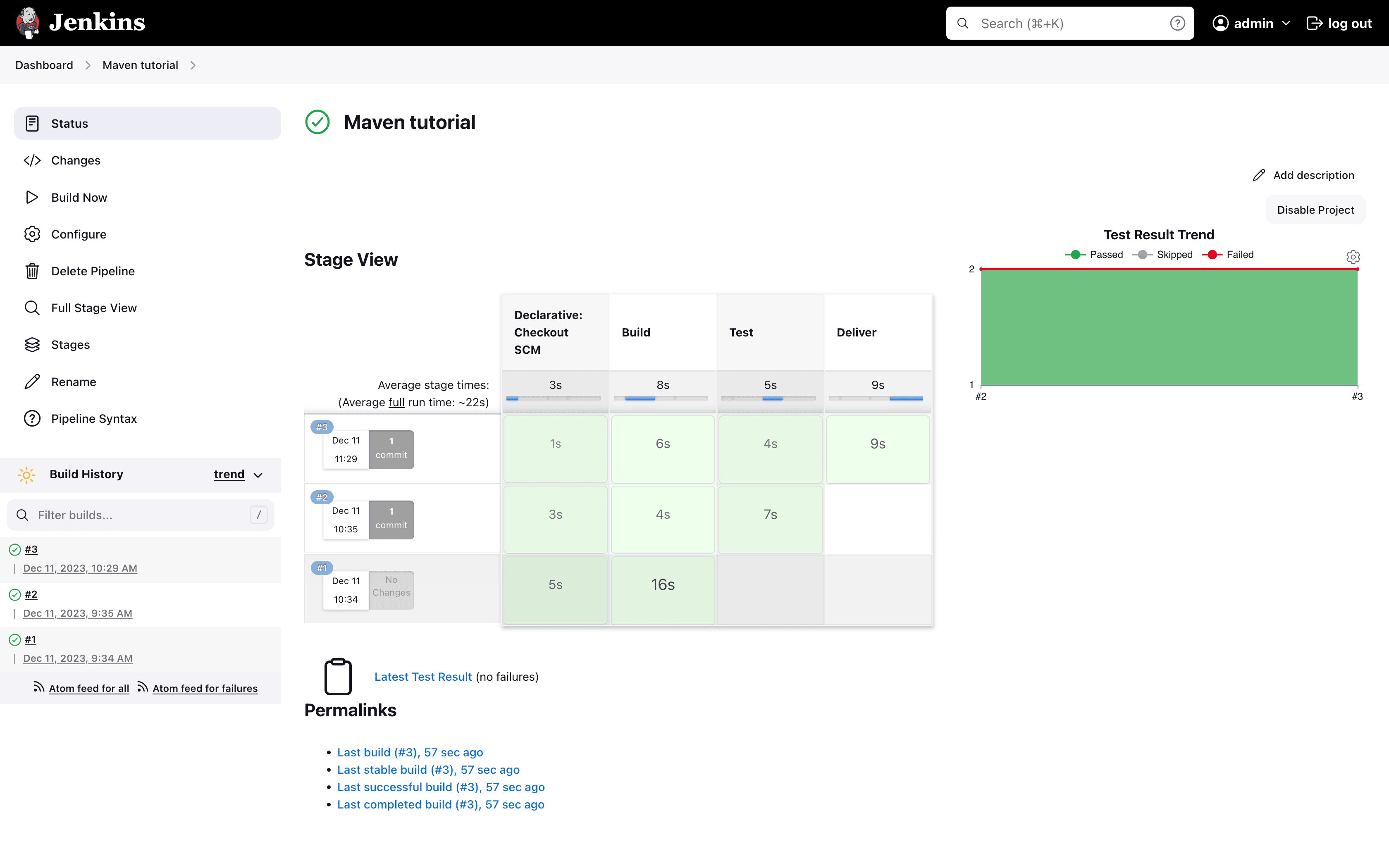Viewport: 1389px width, 868px height.
Task: Open the Configure gear icon in sidebar
Action: pos(32,234)
